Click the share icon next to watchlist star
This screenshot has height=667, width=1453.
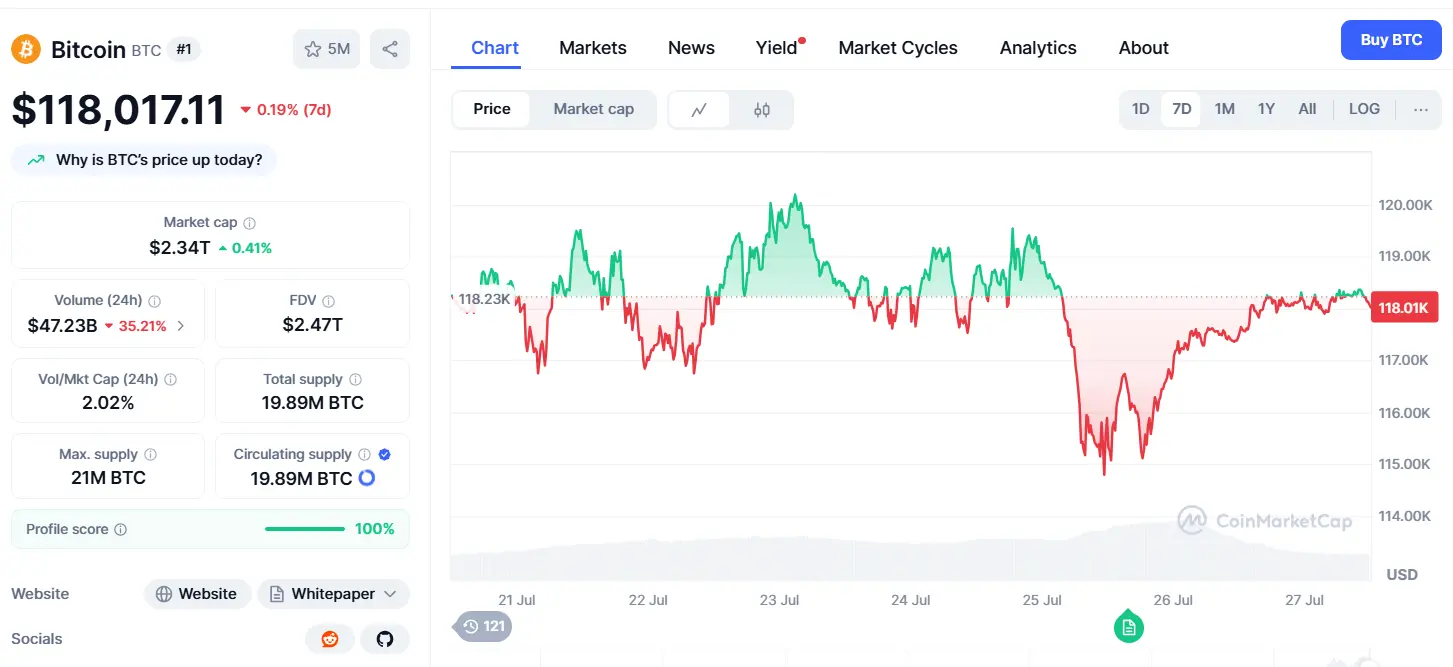(390, 49)
